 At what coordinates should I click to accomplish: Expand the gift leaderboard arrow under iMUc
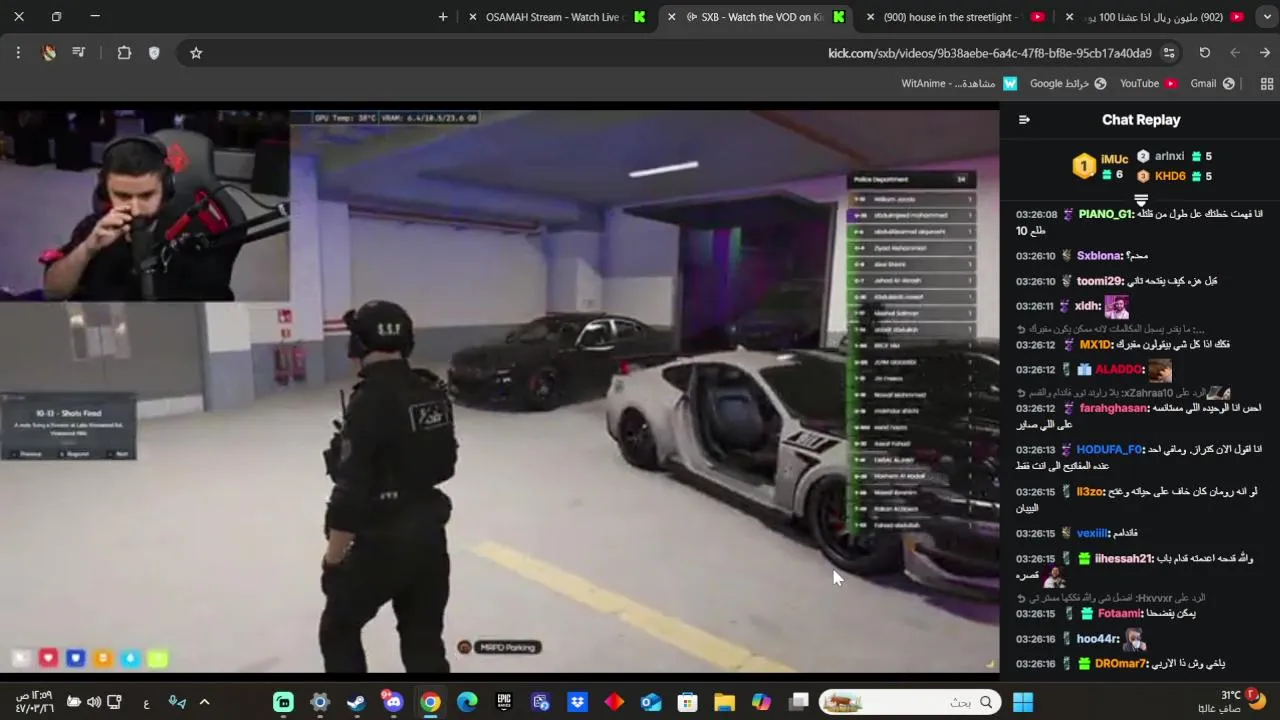point(1141,200)
